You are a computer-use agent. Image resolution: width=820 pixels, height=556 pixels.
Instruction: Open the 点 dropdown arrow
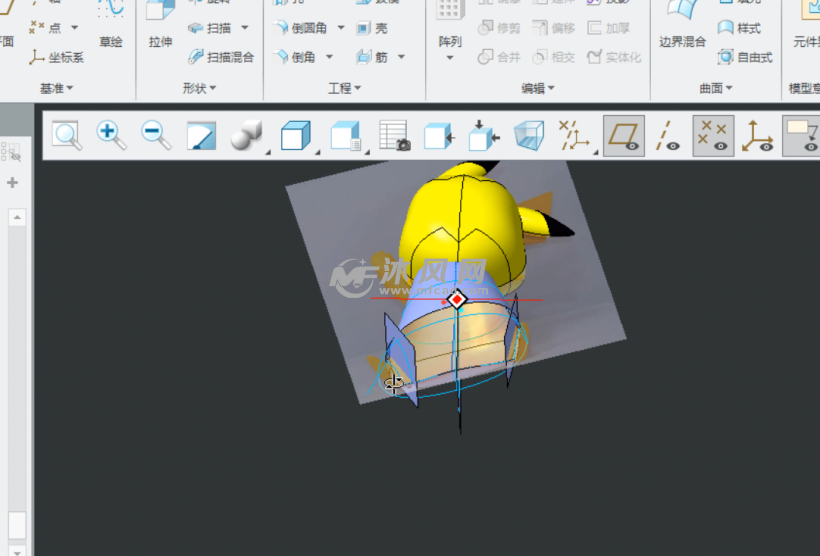(75, 28)
